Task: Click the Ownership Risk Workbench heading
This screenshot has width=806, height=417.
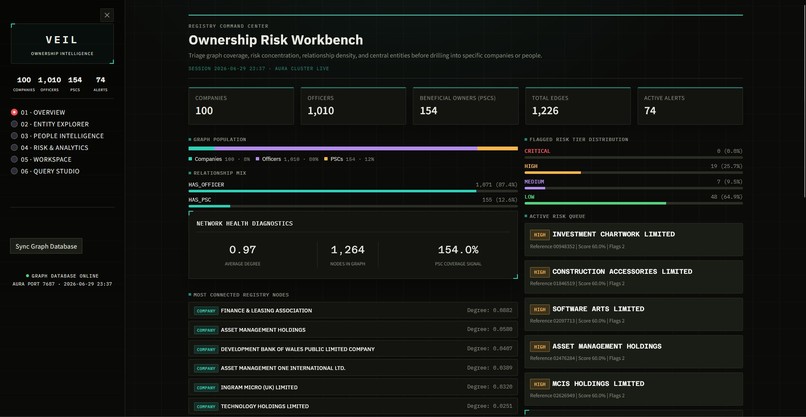Action: 276,40
